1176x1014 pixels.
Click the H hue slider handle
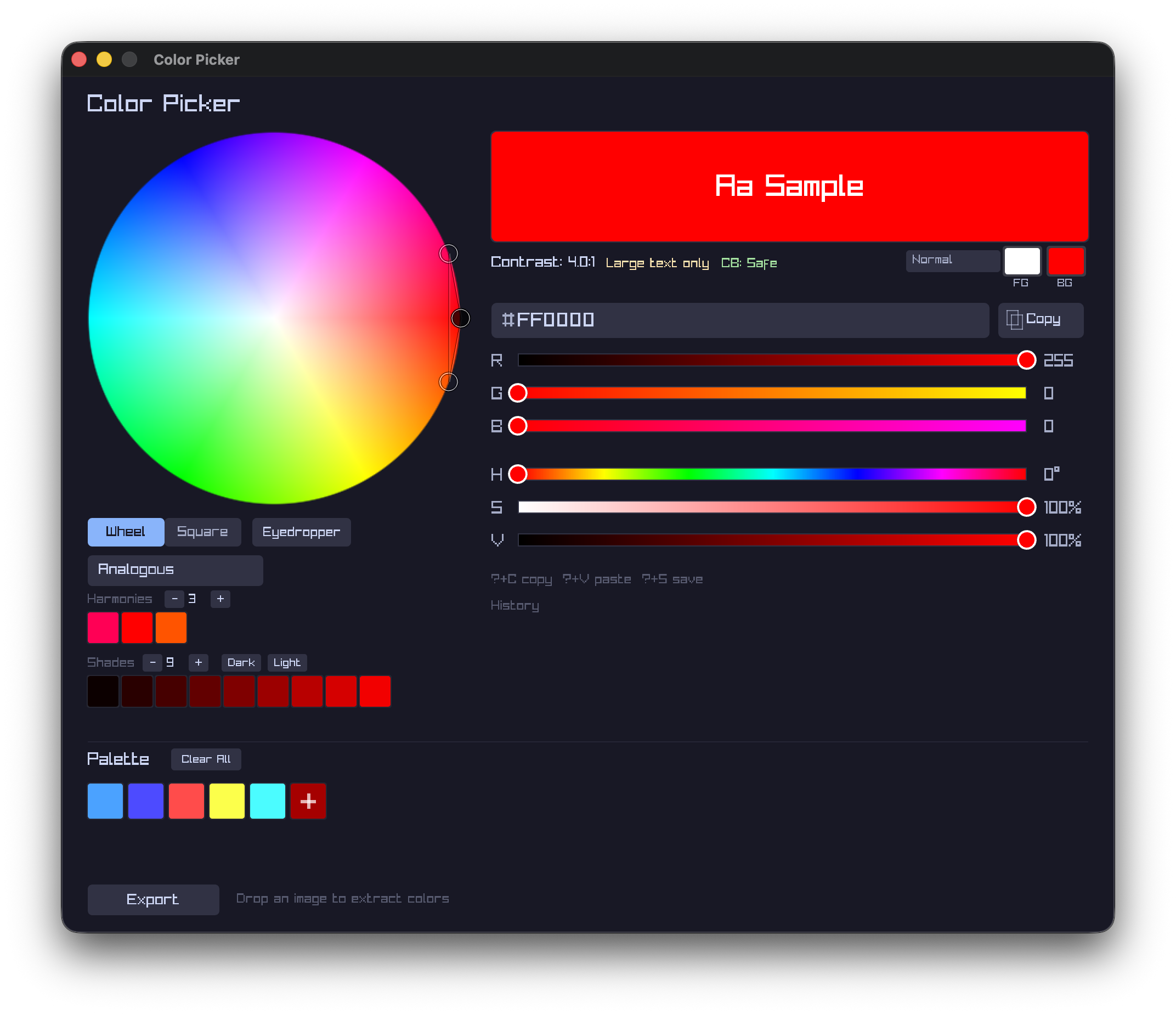pos(518,474)
